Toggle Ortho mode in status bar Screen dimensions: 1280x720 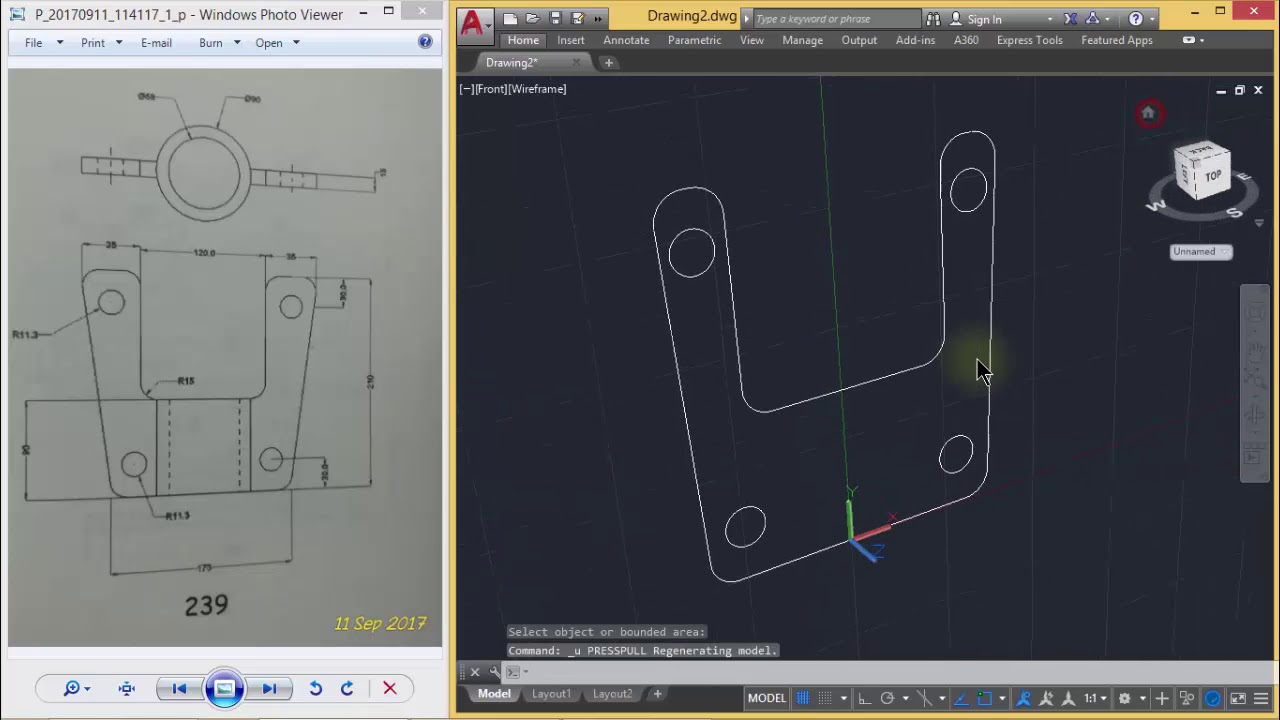(x=864, y=698)
